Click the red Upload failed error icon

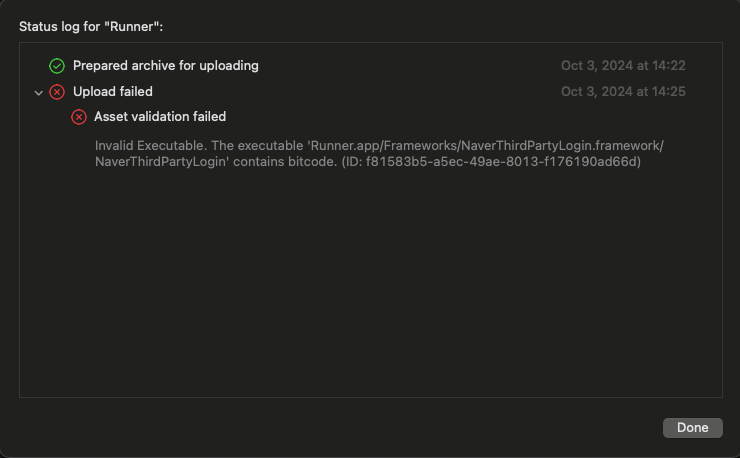(57, 92)
